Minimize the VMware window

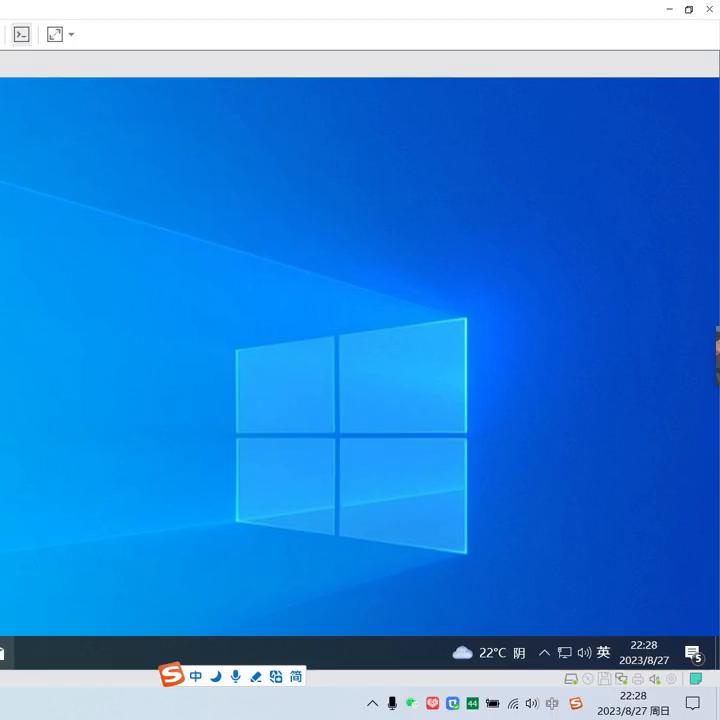(669, 9)
